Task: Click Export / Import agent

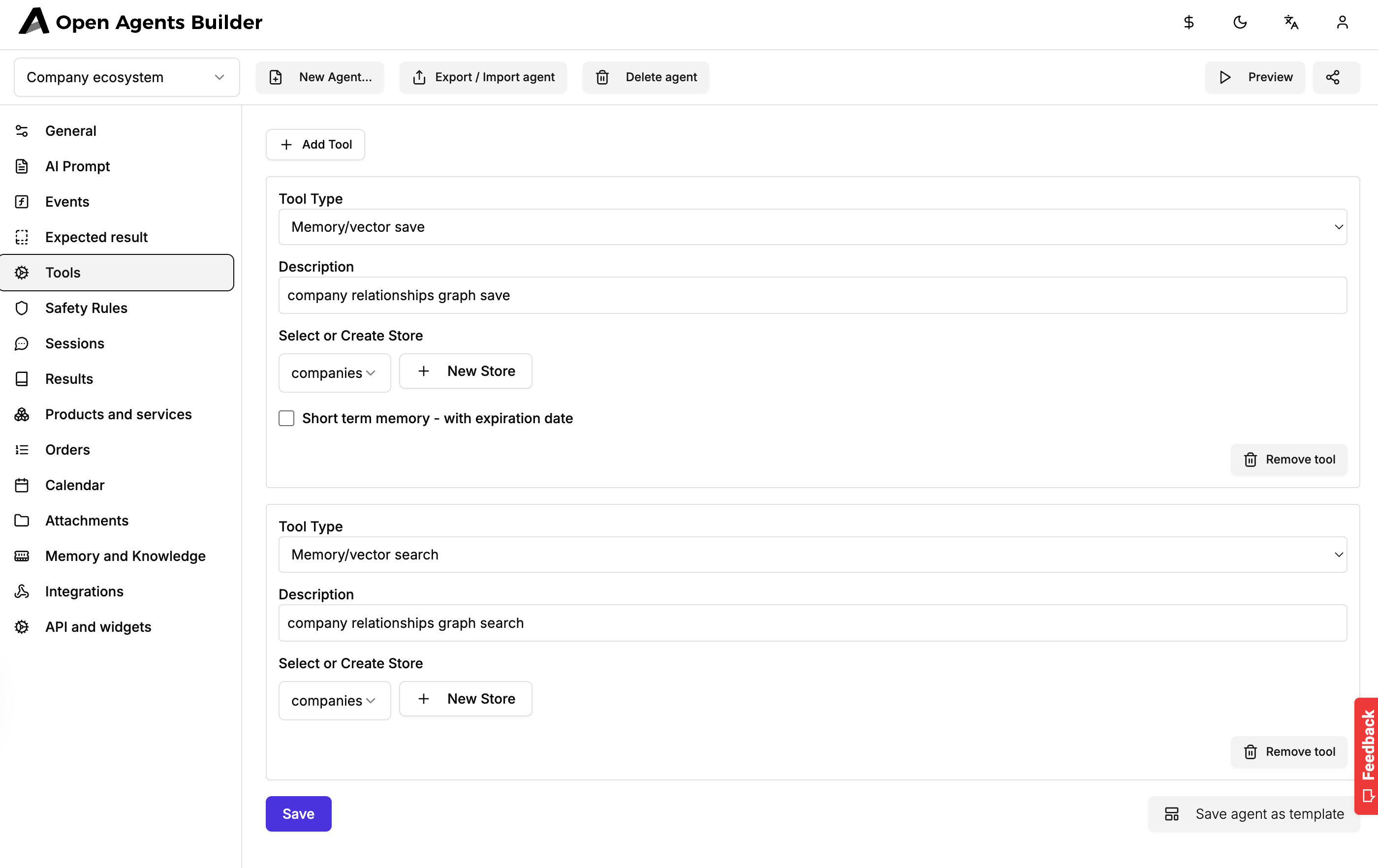Action: coord(483,77)
